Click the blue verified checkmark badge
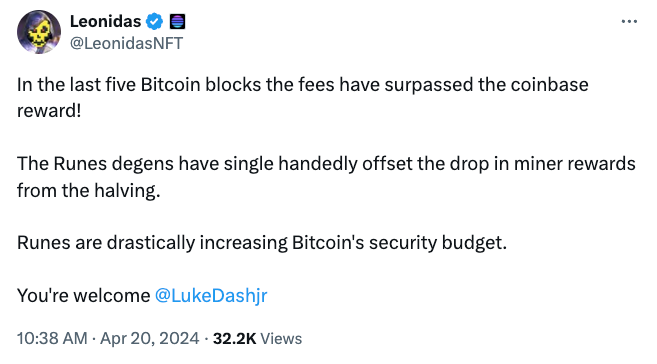Screen dimensions: 657x364 coord(154,21)
